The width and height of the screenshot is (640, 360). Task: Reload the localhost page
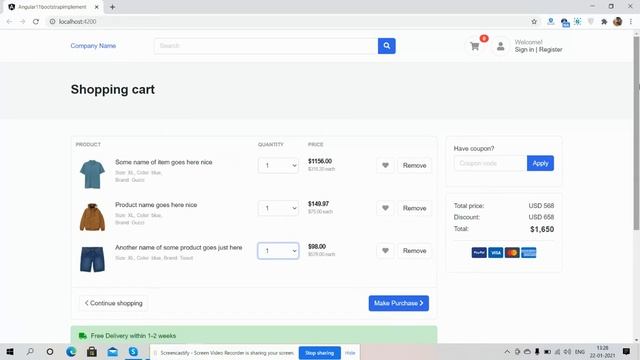pyautogui.click(x=36, y=22)
